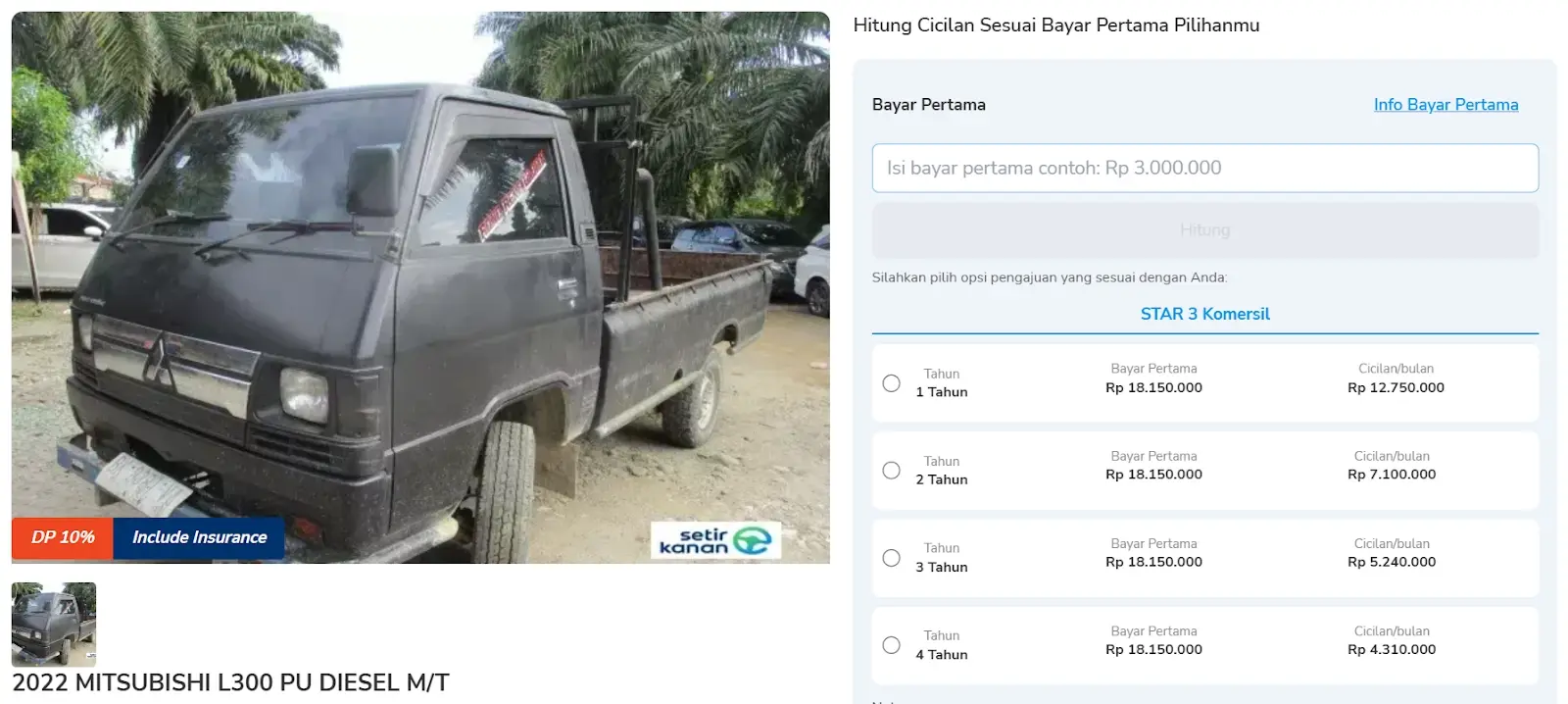
Task: Focus the bayar pertama input field
Action: (1204, 169)
